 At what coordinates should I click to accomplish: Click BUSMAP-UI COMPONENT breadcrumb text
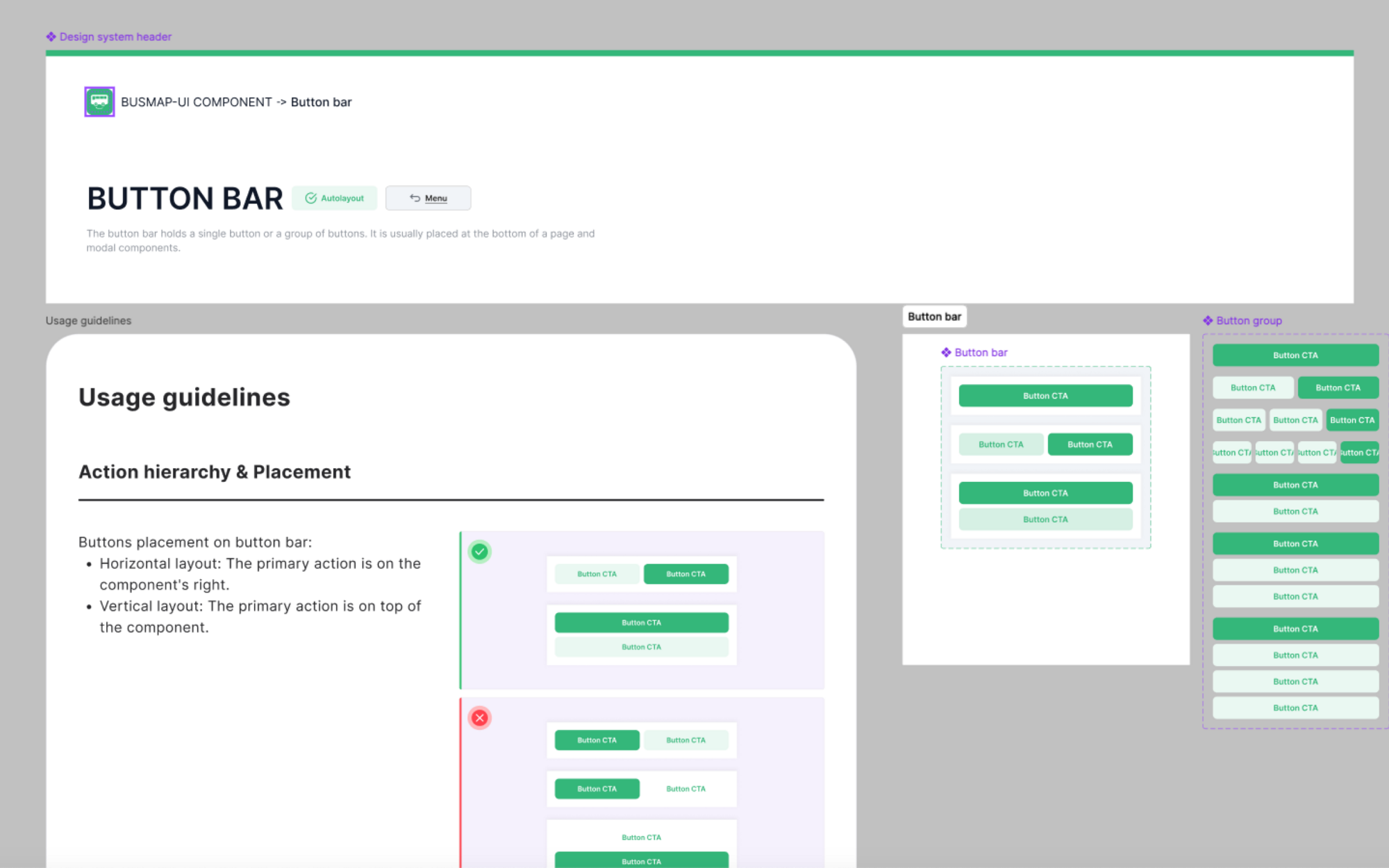pyautogui.click(x=197, y=102)
